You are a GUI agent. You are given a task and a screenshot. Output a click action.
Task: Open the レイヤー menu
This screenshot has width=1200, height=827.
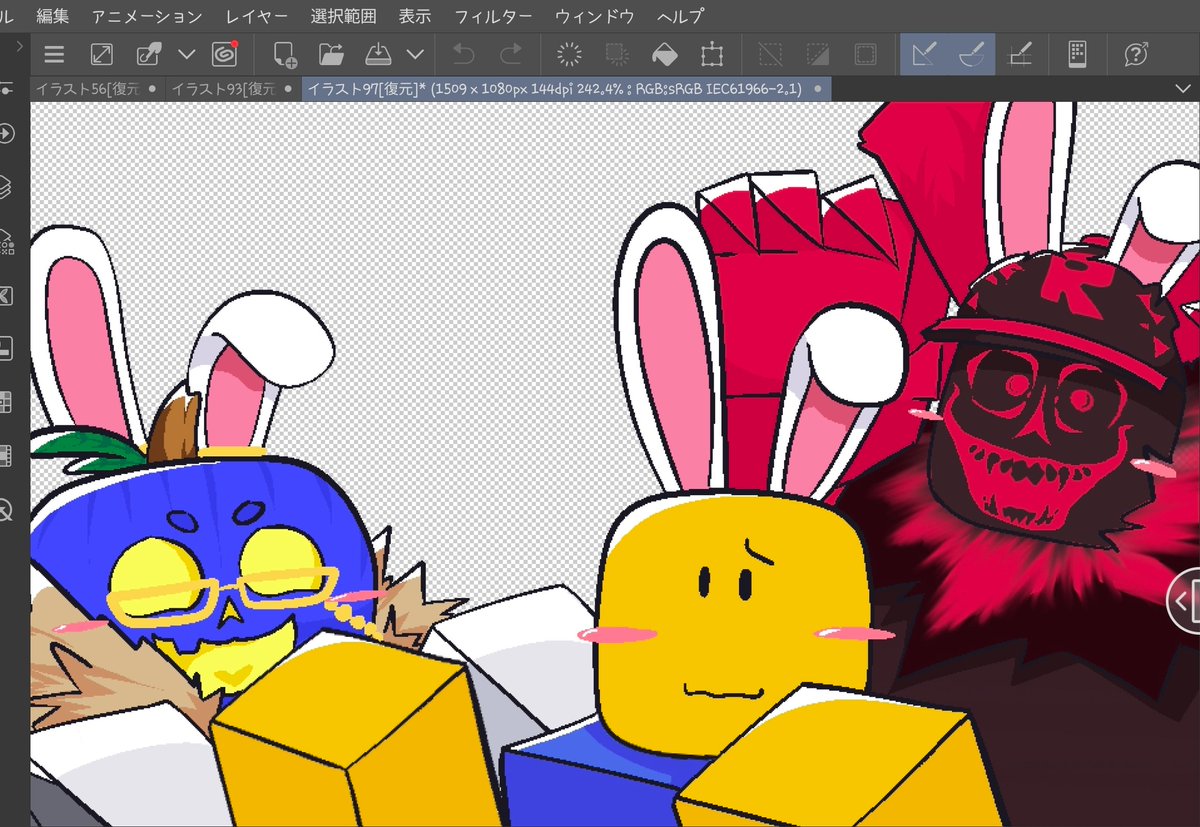[x=257, y=17]
